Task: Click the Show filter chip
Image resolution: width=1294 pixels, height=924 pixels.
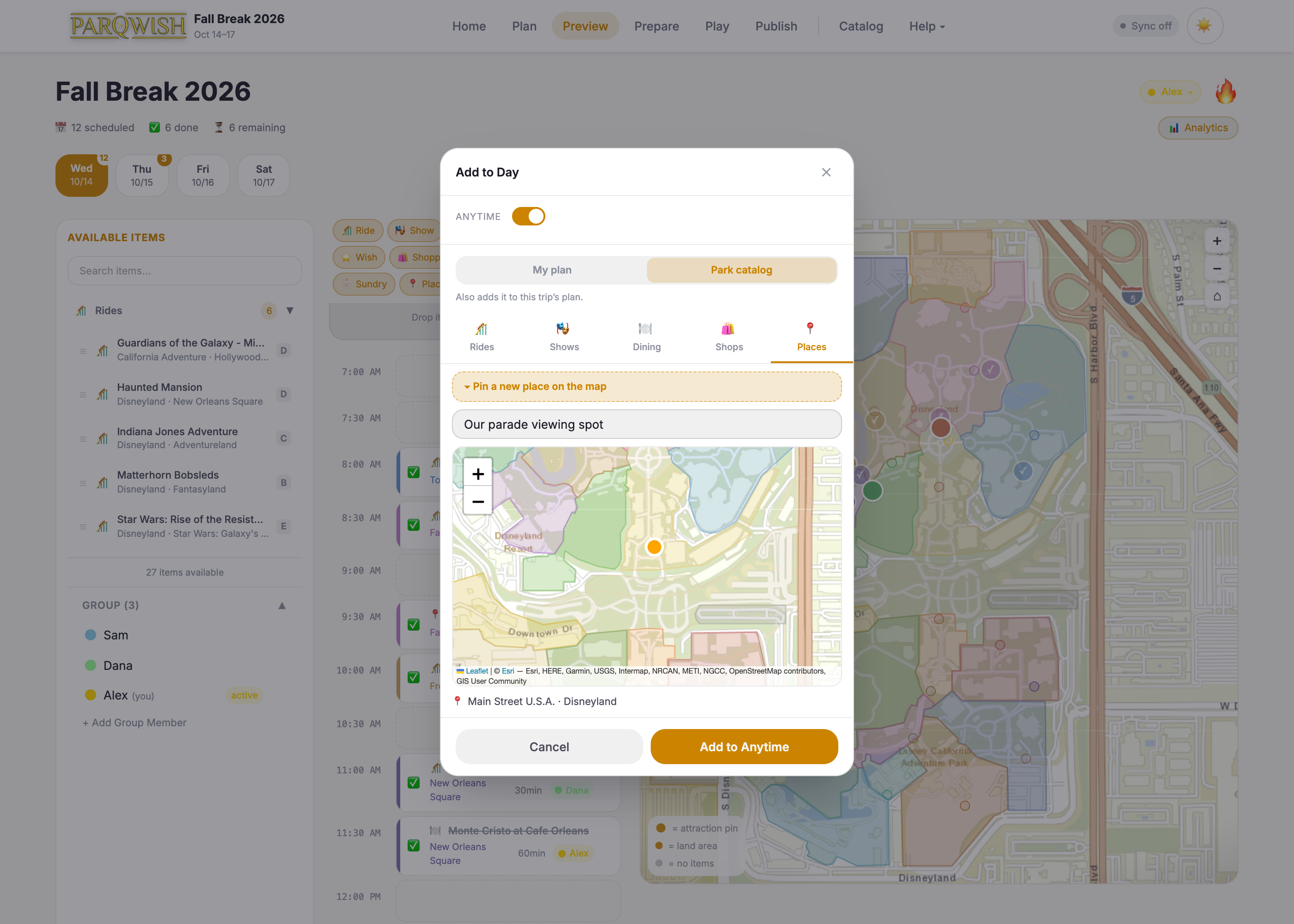Action: 414,231
